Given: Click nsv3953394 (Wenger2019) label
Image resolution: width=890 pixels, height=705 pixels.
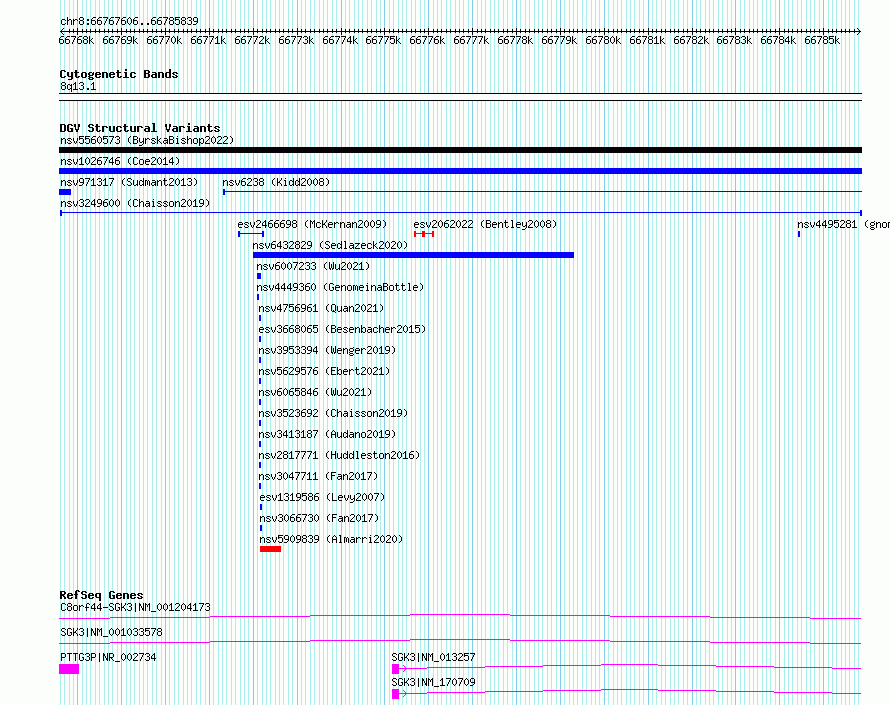Looking at the screenshot, I should (328, 350).
